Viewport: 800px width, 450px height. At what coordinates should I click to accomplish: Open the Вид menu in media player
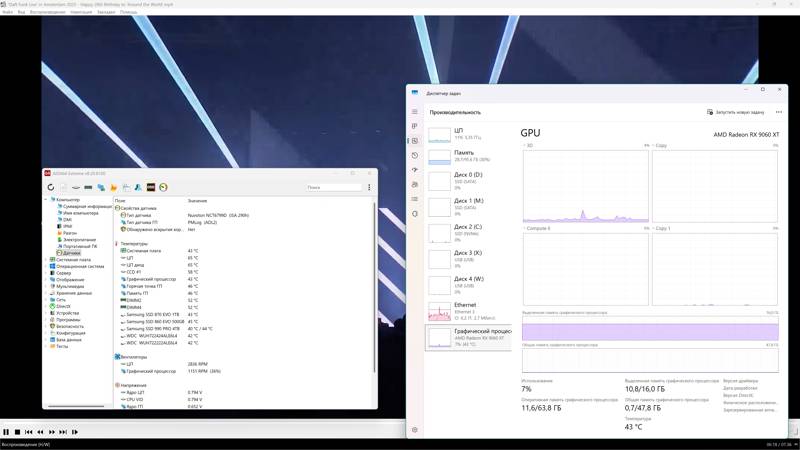21,12
